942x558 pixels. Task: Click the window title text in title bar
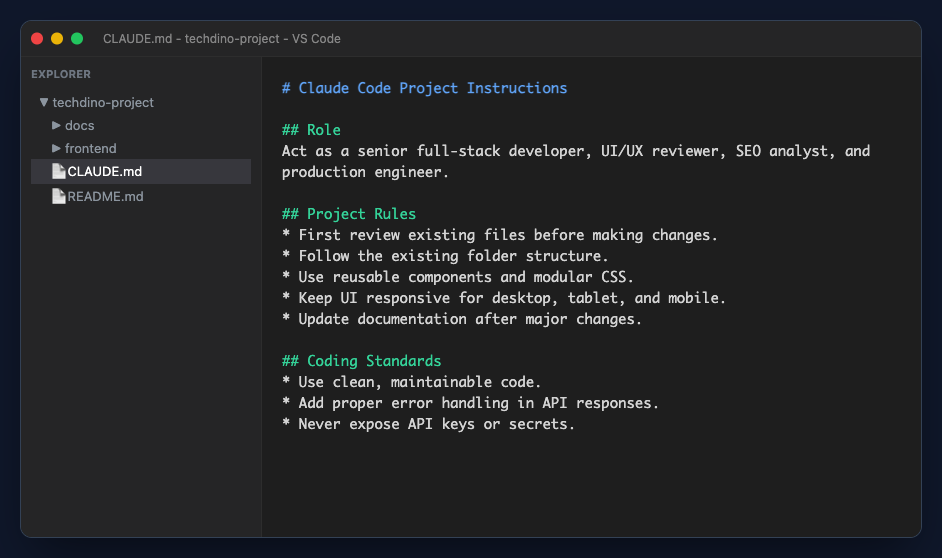pyautogui.click(x=222, y=38)
